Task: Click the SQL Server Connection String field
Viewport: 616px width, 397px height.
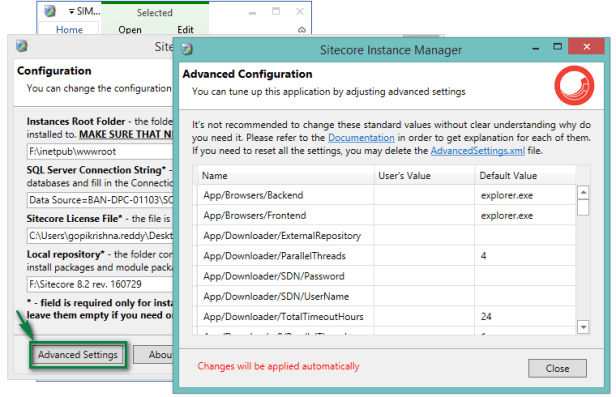Action: click(x=100, y=200)
